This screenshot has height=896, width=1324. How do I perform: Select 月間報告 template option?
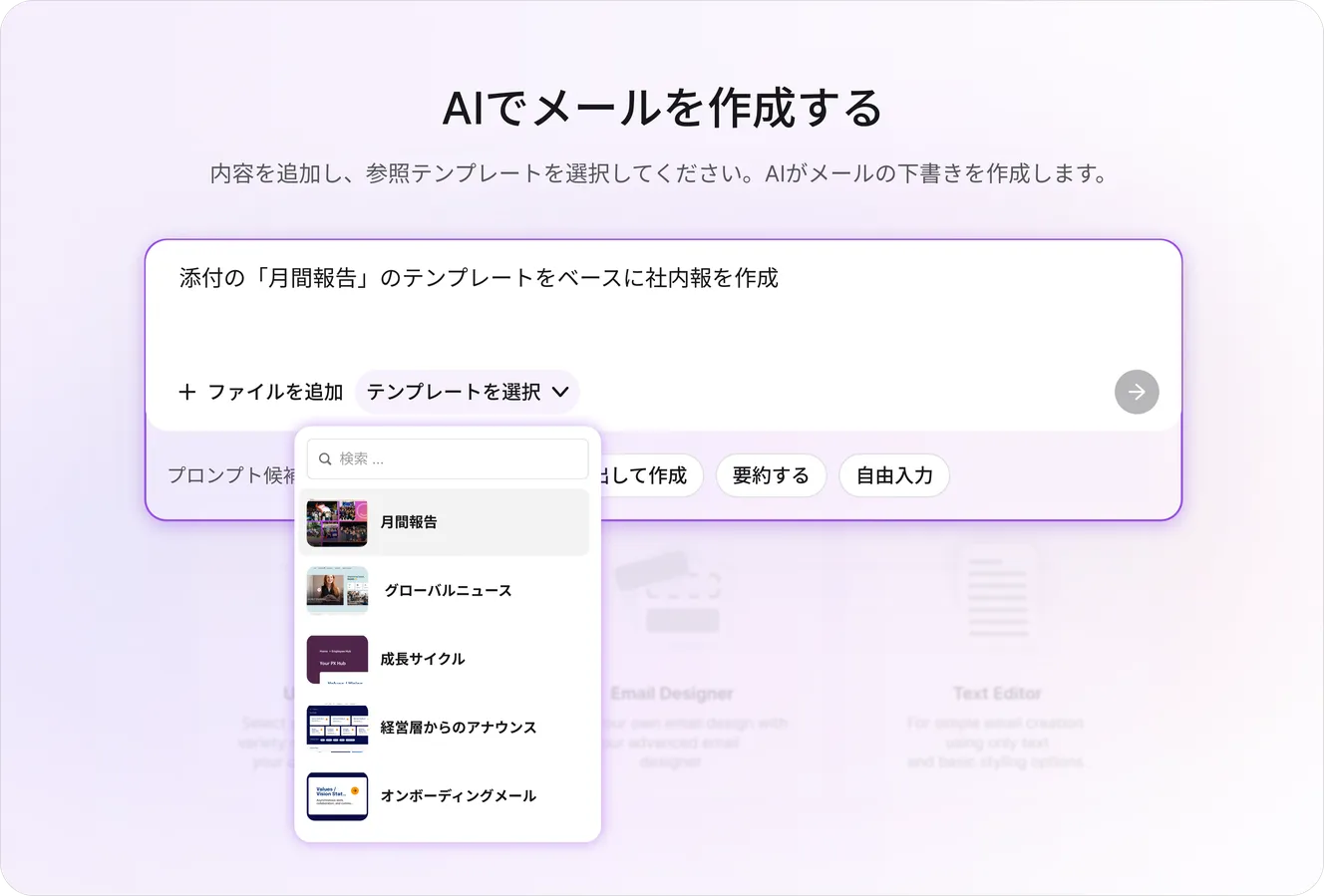click(445, 522)
